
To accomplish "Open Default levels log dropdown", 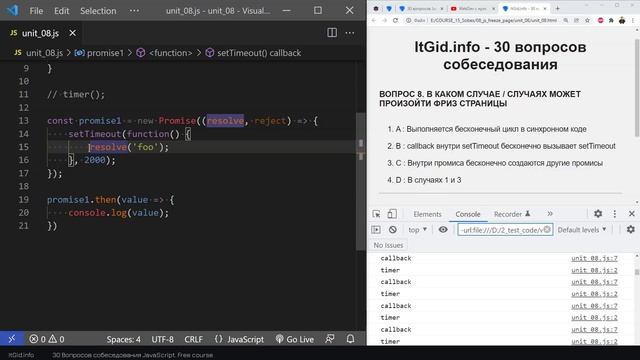I will pyautogui.click(x=582, y=230).
